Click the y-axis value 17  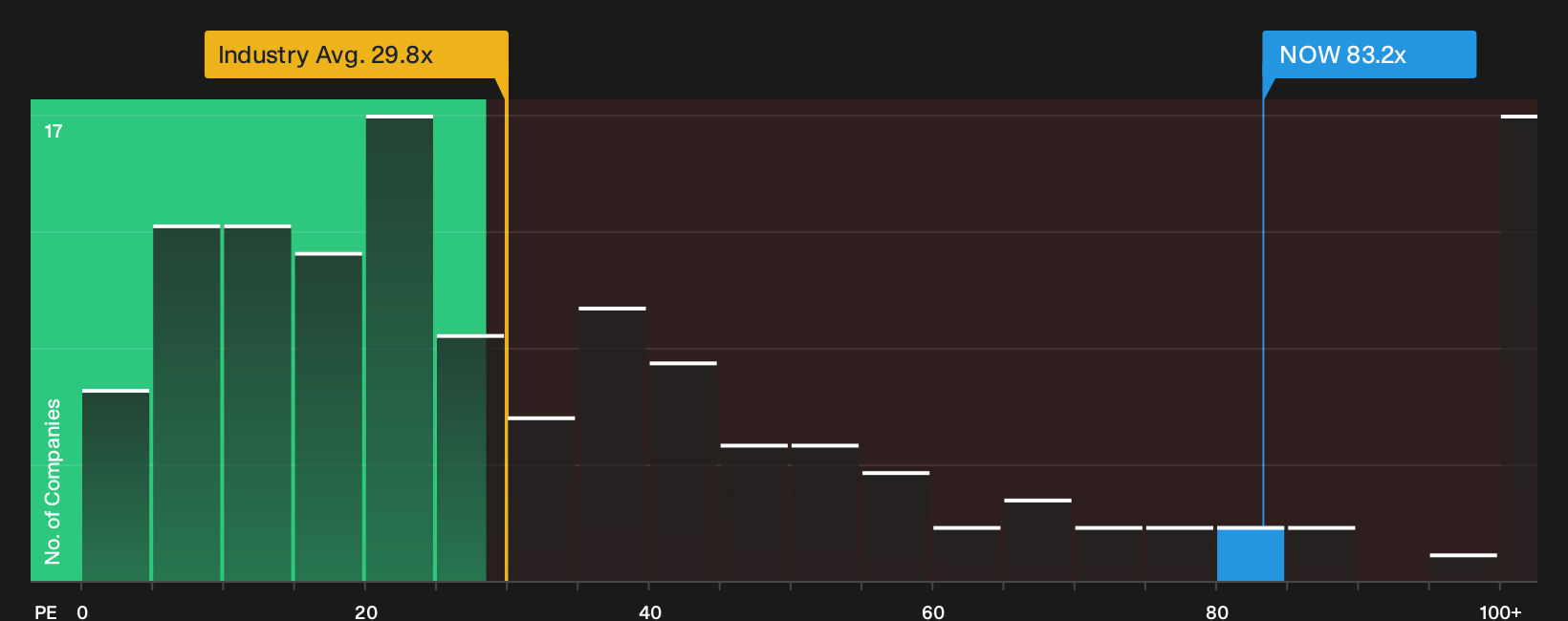coord(54,132)
